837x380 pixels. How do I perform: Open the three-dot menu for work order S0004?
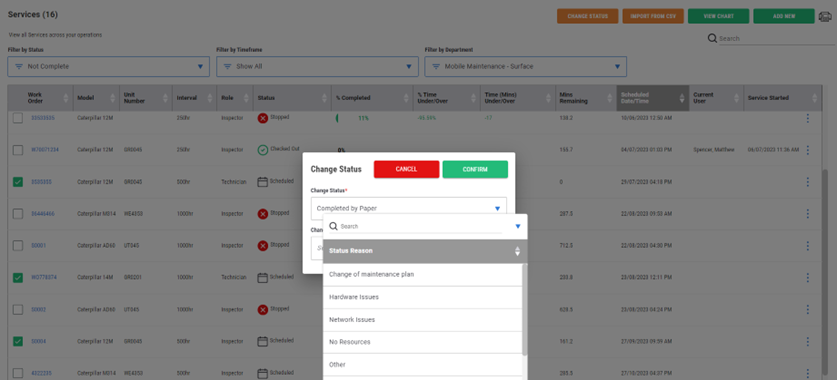click(x=808, y=341)
